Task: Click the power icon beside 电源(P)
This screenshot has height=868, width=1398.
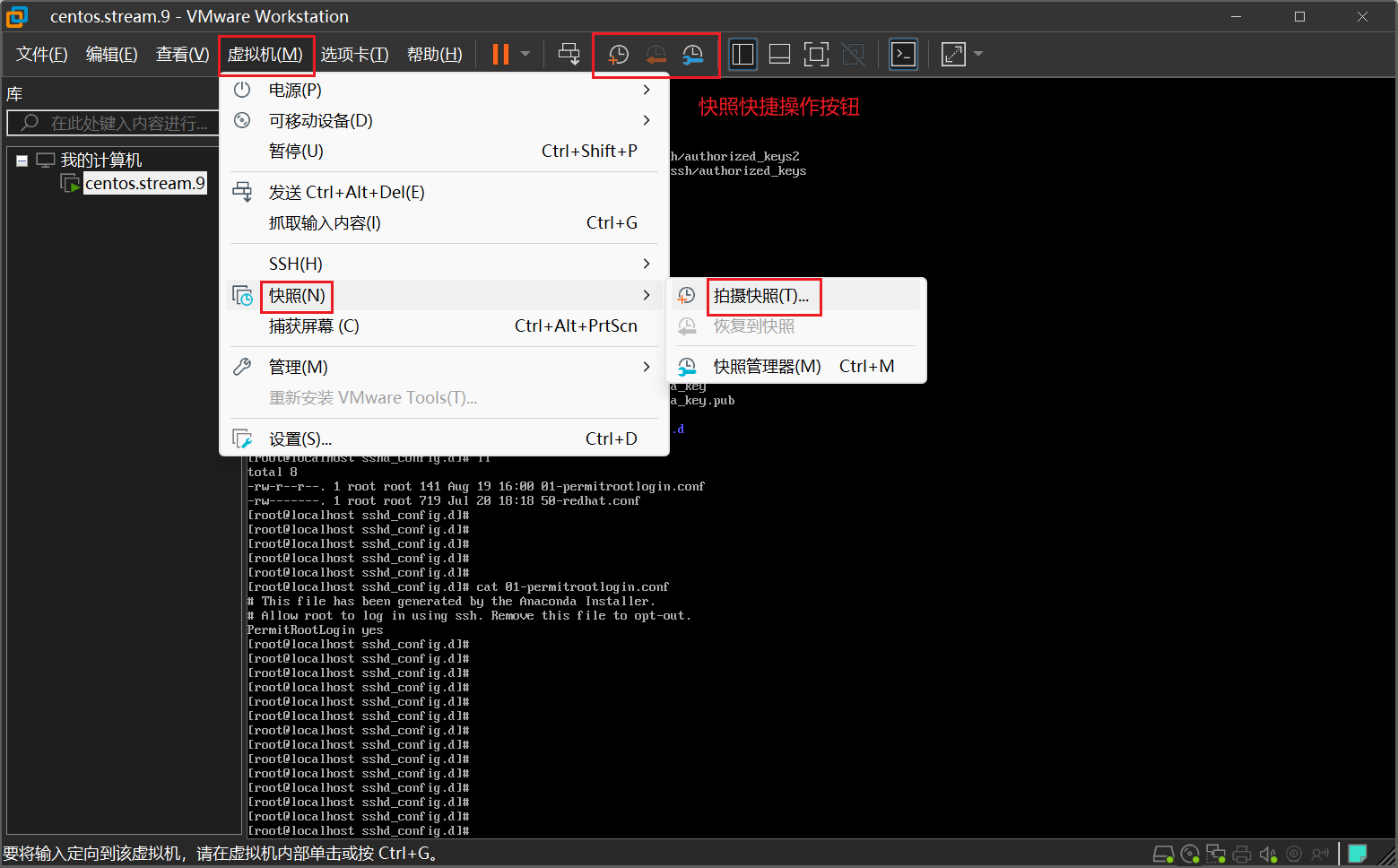Action: click(x=242, y=90)
